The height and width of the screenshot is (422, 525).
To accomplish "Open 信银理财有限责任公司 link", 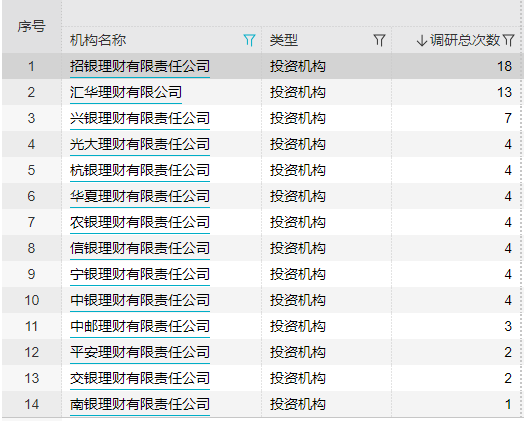I will (140, 248).
